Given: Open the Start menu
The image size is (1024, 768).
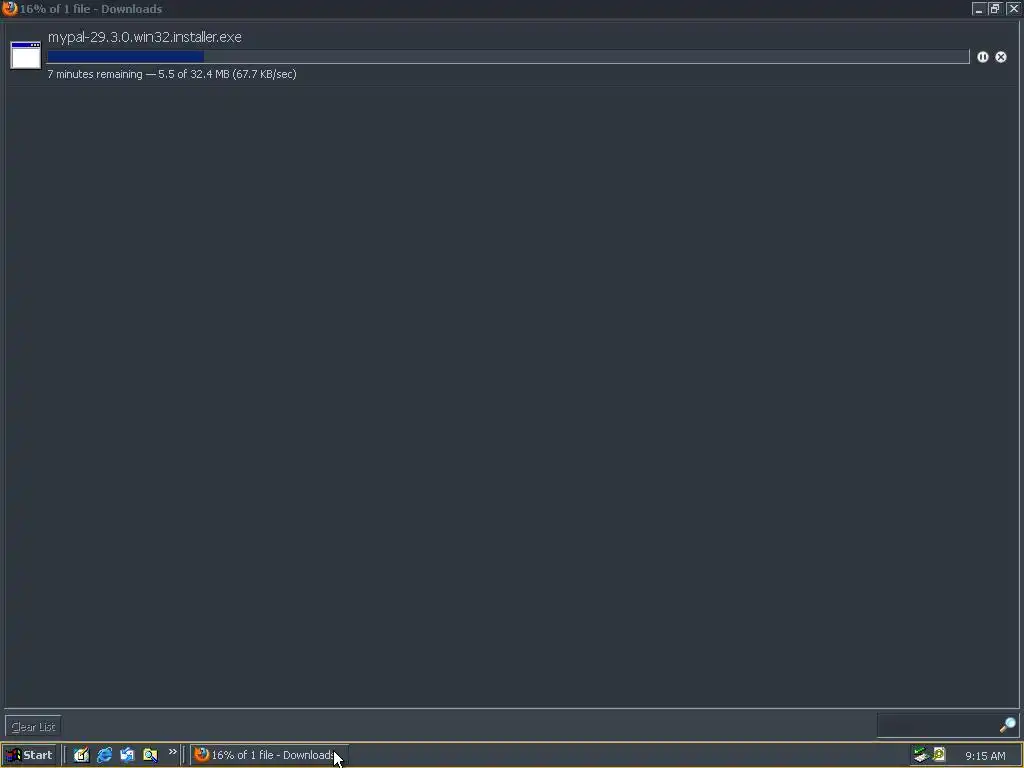Looking at the screenshot, I should pos(29,755).
